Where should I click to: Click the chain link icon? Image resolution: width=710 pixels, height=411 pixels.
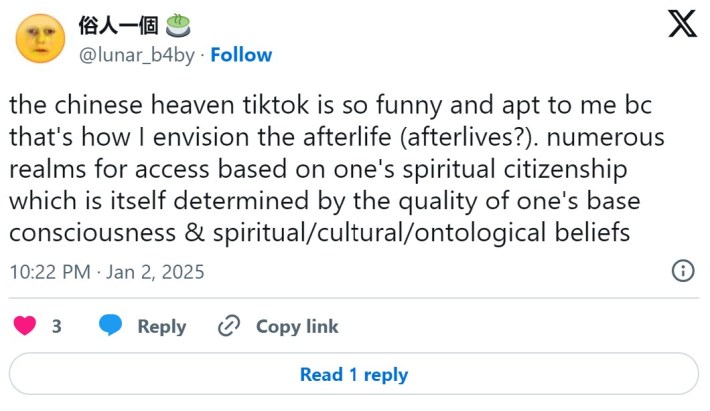pyautogui.click(x=230, y=326)
